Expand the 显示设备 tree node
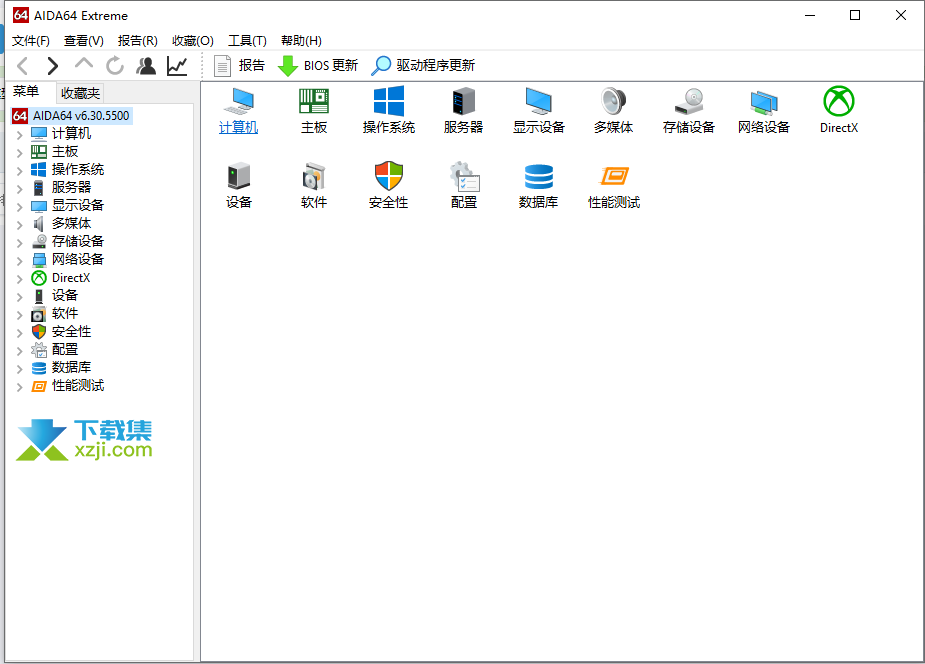Viewport: 925px width, 664px height. pos(19,206)
